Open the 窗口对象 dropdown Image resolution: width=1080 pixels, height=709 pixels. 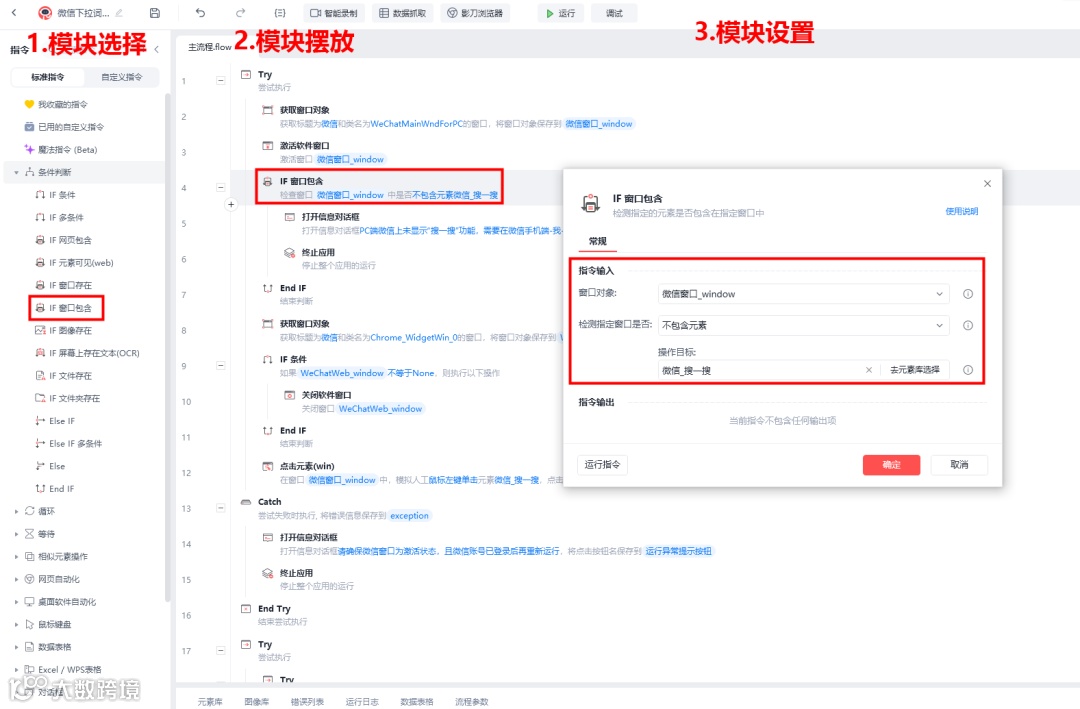(803, 294)
